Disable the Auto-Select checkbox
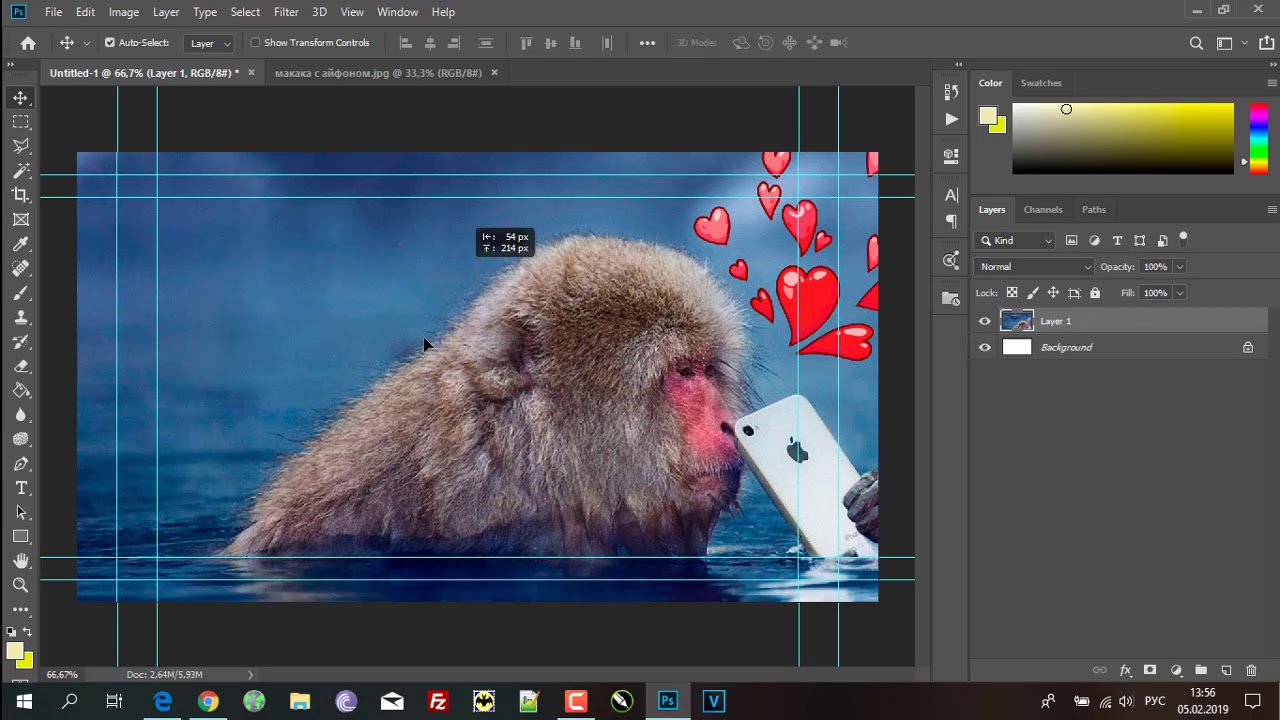The width and height of the screenshot is (1280, 720). click(x=110, y=43)
